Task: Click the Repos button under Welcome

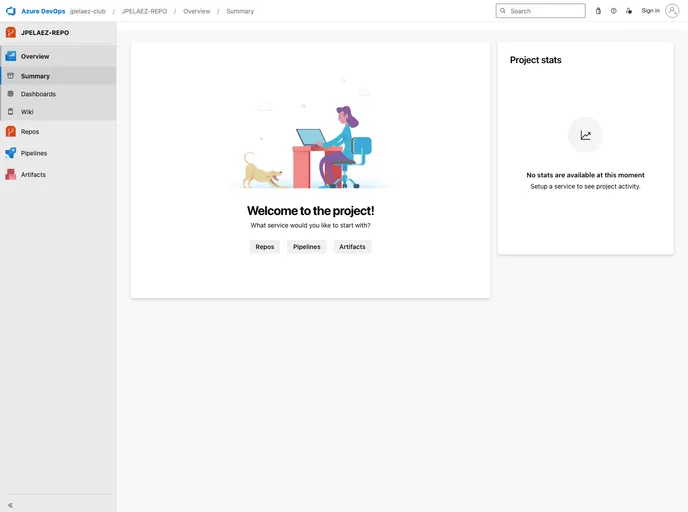Action: [265, 246]
